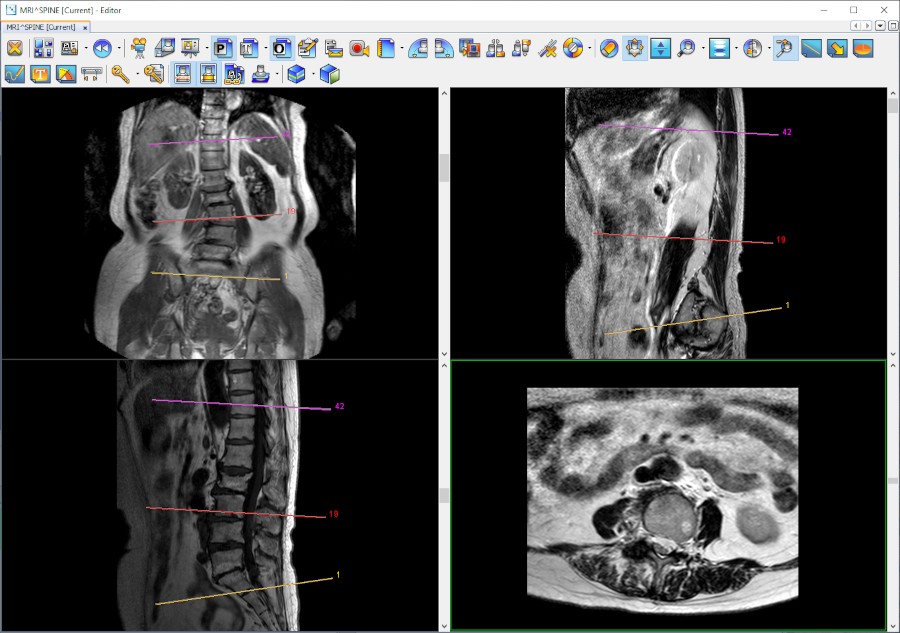Select the magnifying glass zoom tool
The image size is (900, 633).
tap(685, 47)
